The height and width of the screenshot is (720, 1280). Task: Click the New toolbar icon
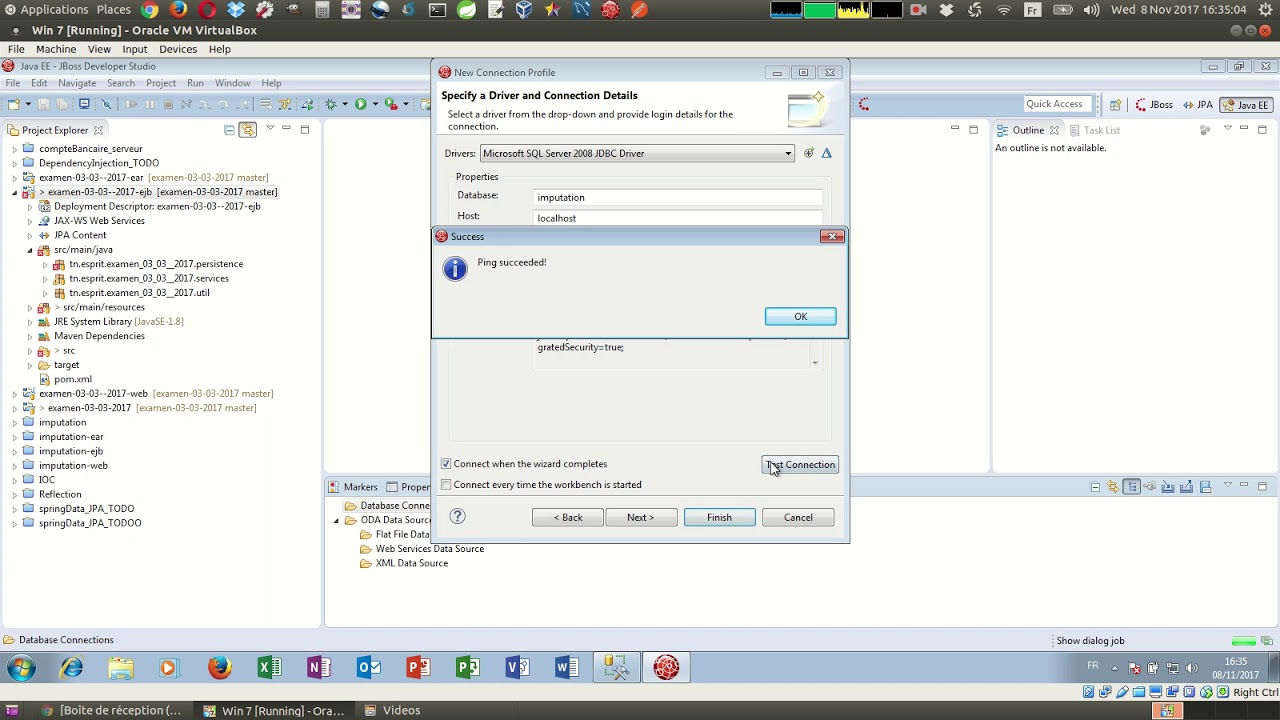(x=15, y=104)
